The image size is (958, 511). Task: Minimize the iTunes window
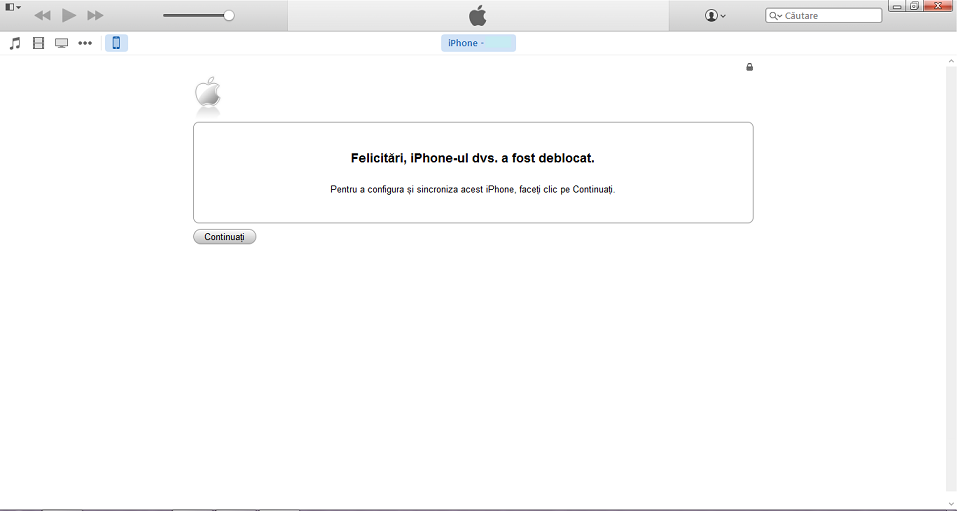(897, 6)
